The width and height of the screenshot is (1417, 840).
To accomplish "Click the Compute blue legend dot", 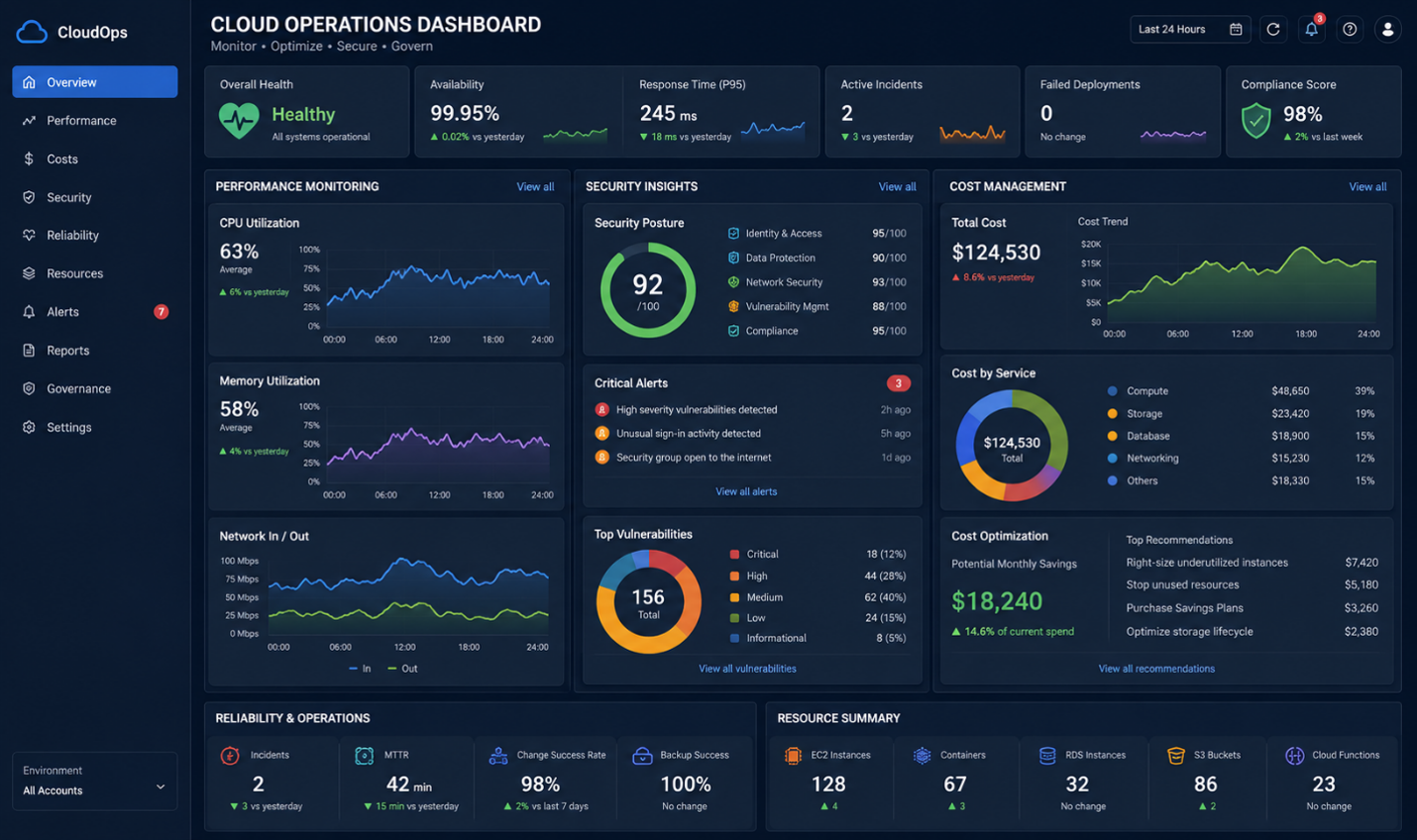I will [1113, 391].
